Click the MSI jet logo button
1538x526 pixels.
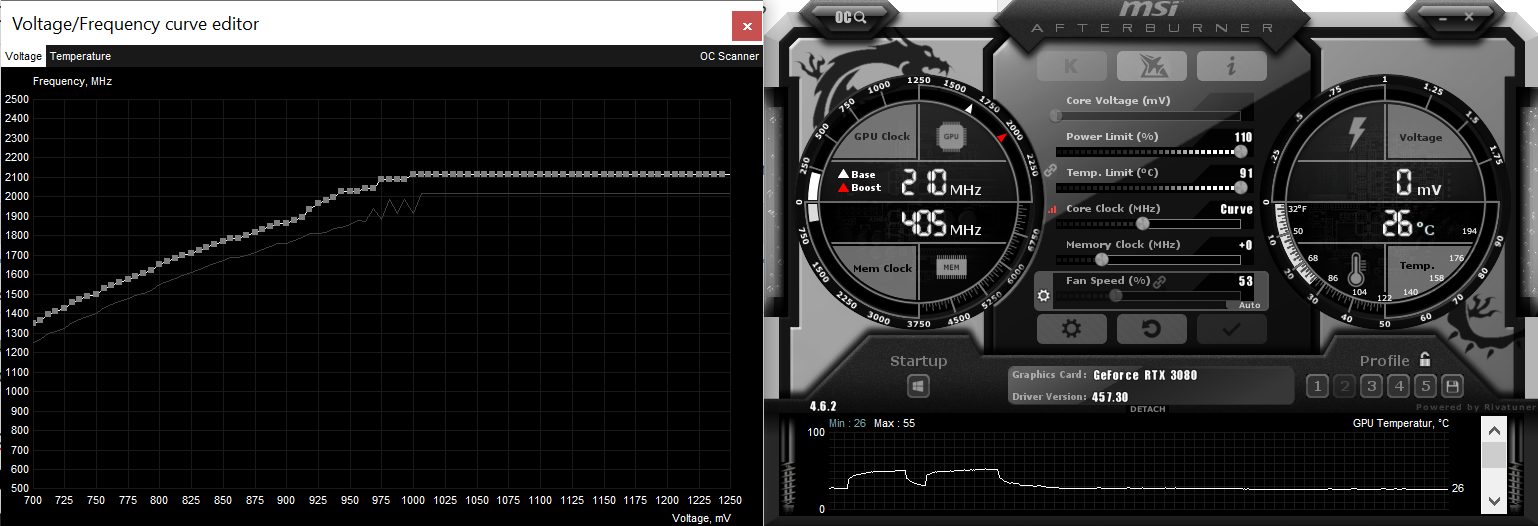[1151, 66]
